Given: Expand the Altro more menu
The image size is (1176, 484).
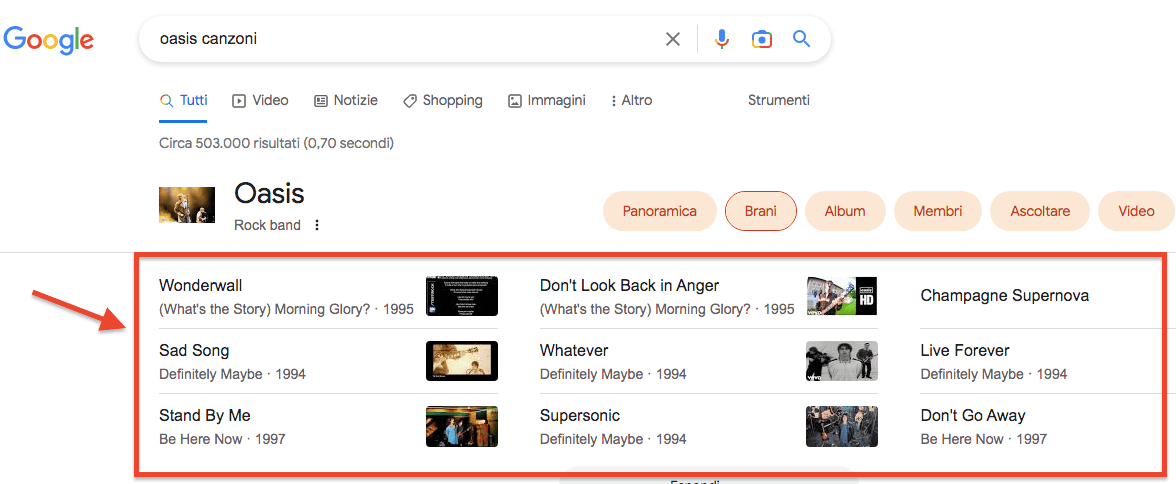Looking at the screenshot, I should pos(631,100).
